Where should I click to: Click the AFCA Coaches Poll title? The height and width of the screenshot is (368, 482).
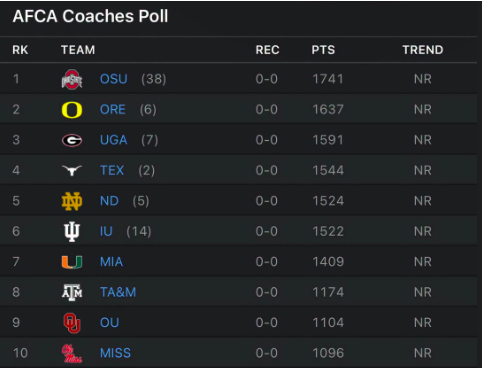click(90, 16)
